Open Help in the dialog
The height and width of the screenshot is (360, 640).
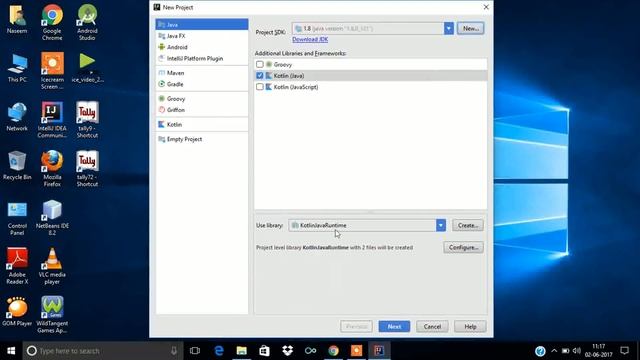click(x=470, y=327)
